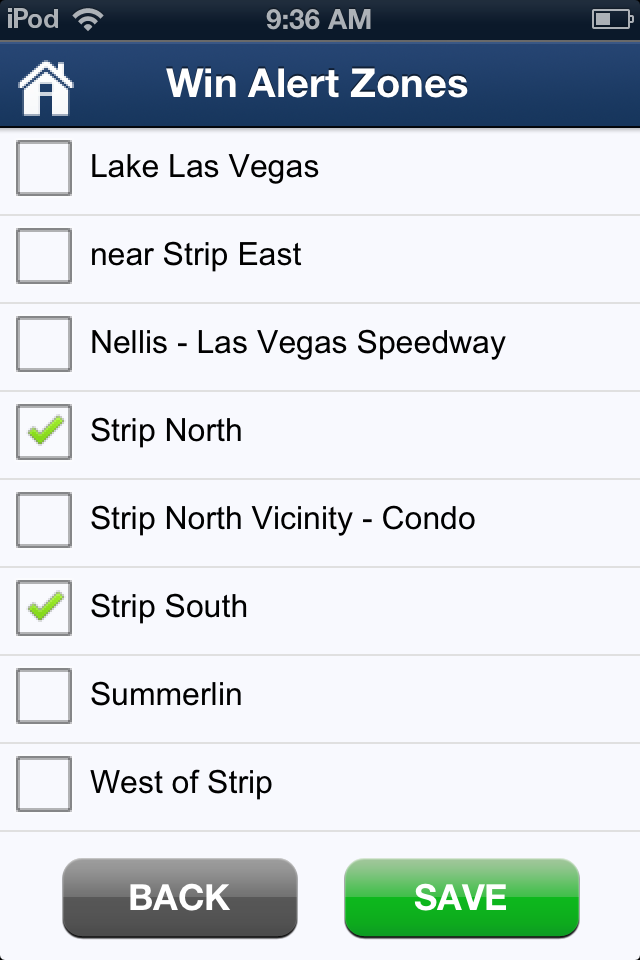This screenshot has height=960, width=640.
Task: Tap the Win Alert Zones title
Action: tap(317, 84)
